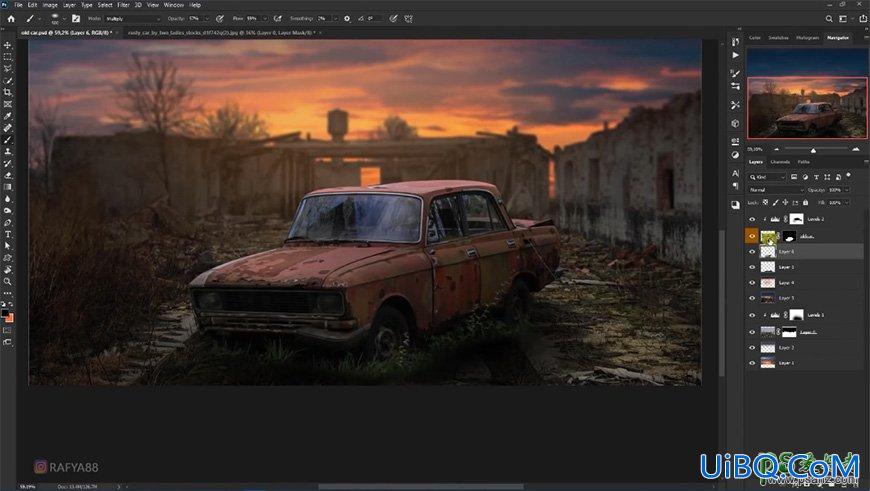Open the workspace switcher icon
Screen dimensions: 870x491
tap(843, 18)
